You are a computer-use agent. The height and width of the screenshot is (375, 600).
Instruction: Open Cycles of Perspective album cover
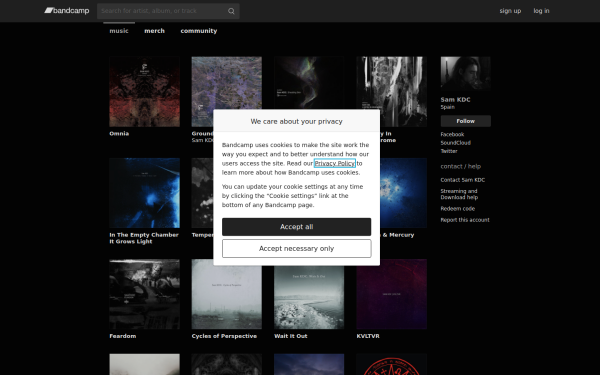227,294
